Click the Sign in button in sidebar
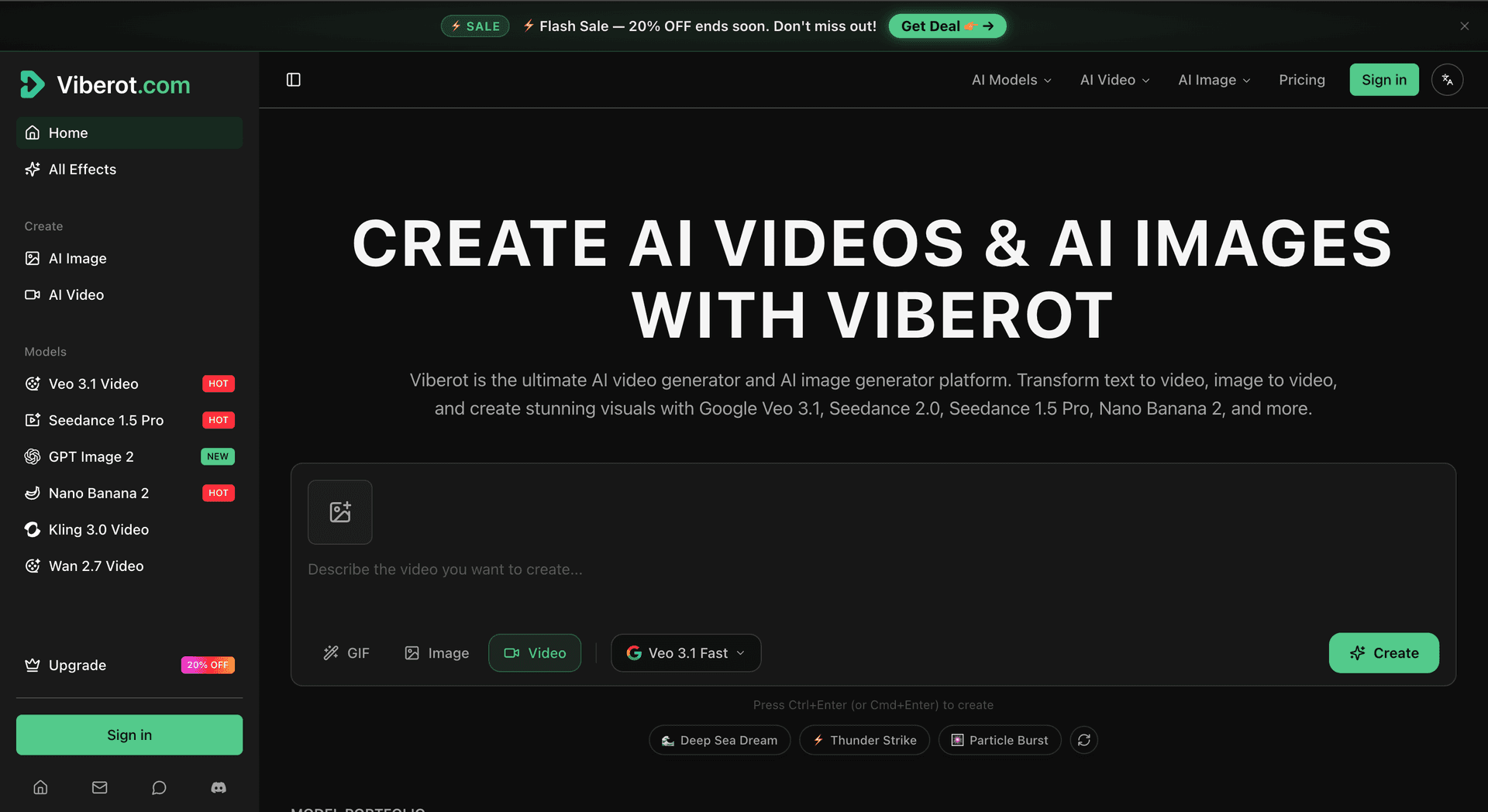Viewport: 1488px width, 812px height. pos(129,735)
